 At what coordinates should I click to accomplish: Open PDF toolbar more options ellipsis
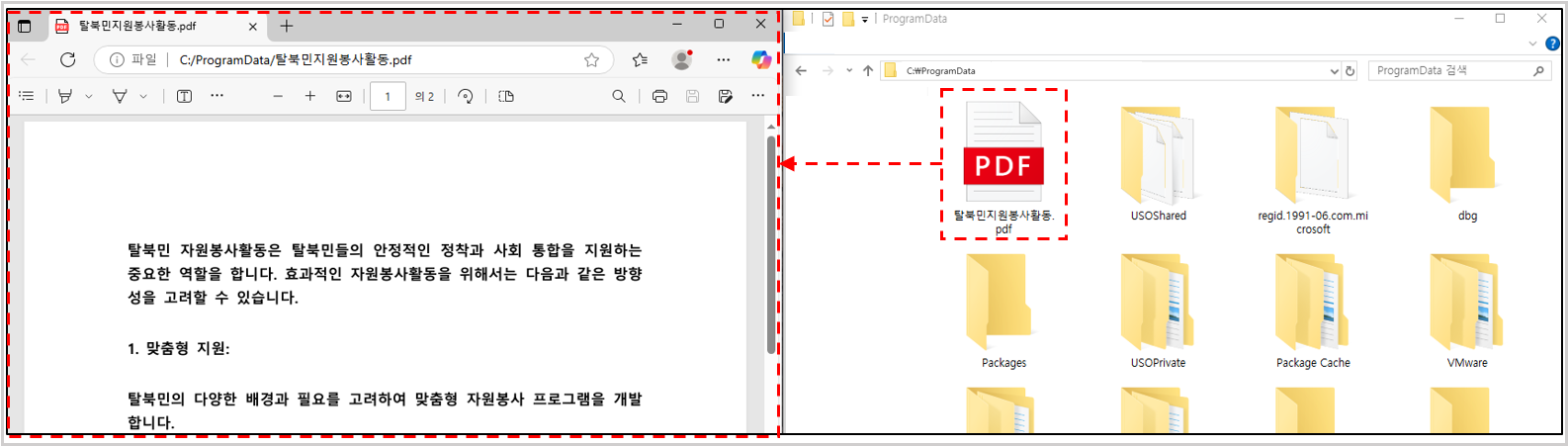pyautogui.click(x=757, y=96)
